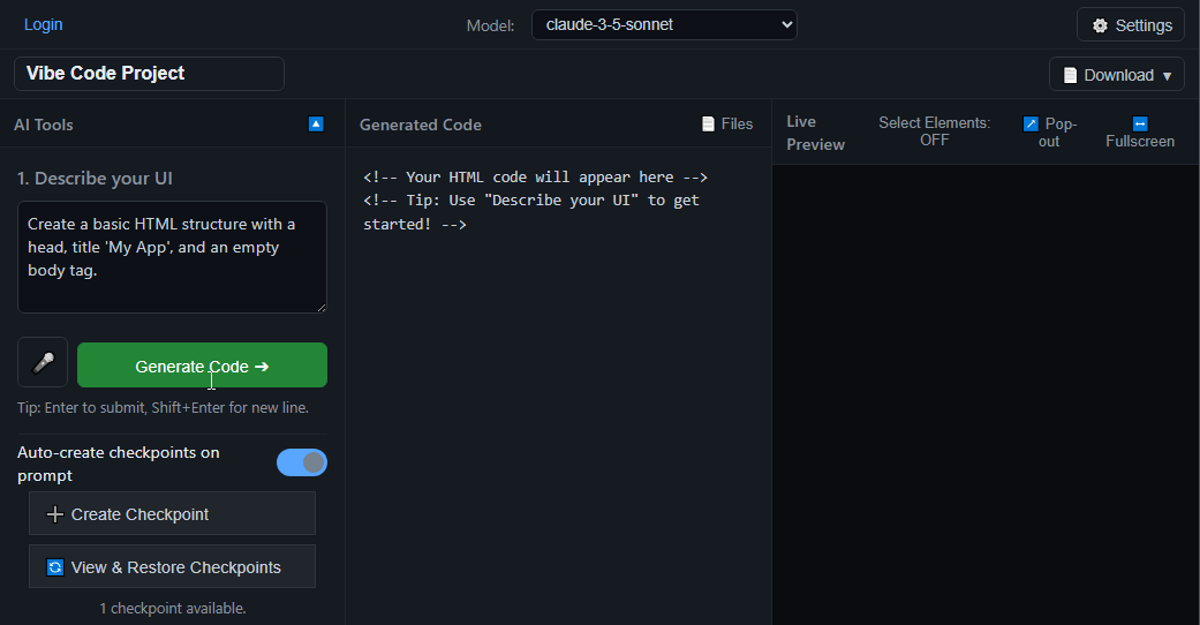Image resolution: width=1200 pixels, height=625 pixels.
Task: Click the Settings gear icon
Action: click(1100, 26)
